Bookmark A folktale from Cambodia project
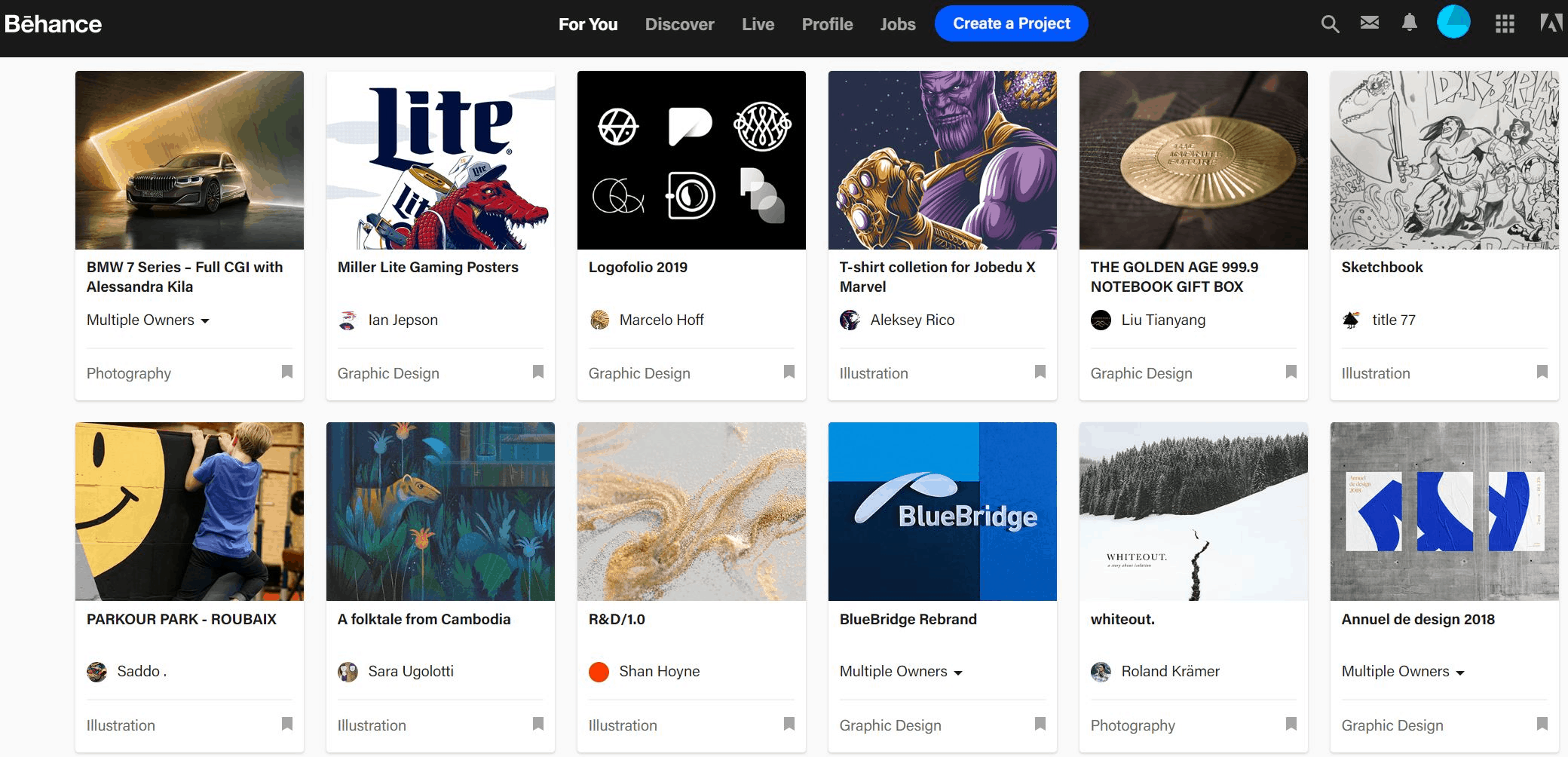This screenshot has height=757, width=1568. [x=538, y=724]
